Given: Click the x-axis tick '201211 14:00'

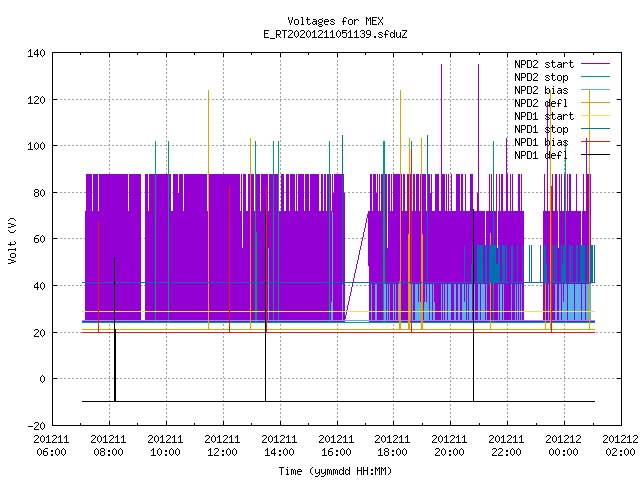Looking at the screenshot, I should coord(279,446).
